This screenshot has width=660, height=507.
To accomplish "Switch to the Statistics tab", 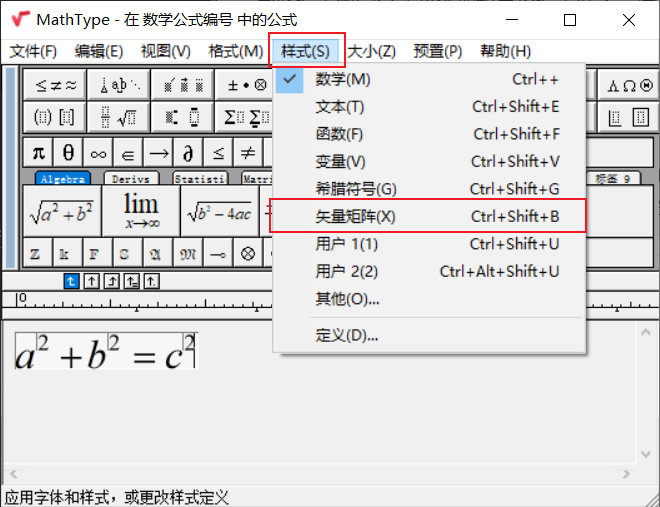I will point(200,179).
